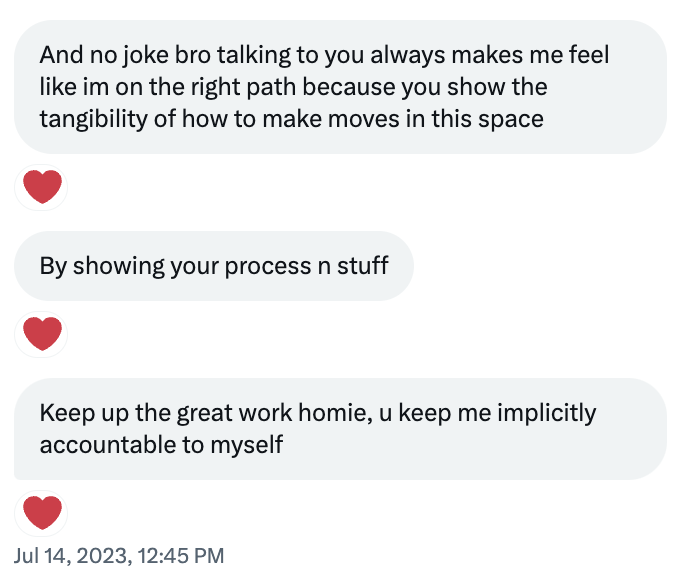Select the 'By showing your process n stuff' bubble
Image resolution: width=690 pixels, height=582 pixels.
213,266
